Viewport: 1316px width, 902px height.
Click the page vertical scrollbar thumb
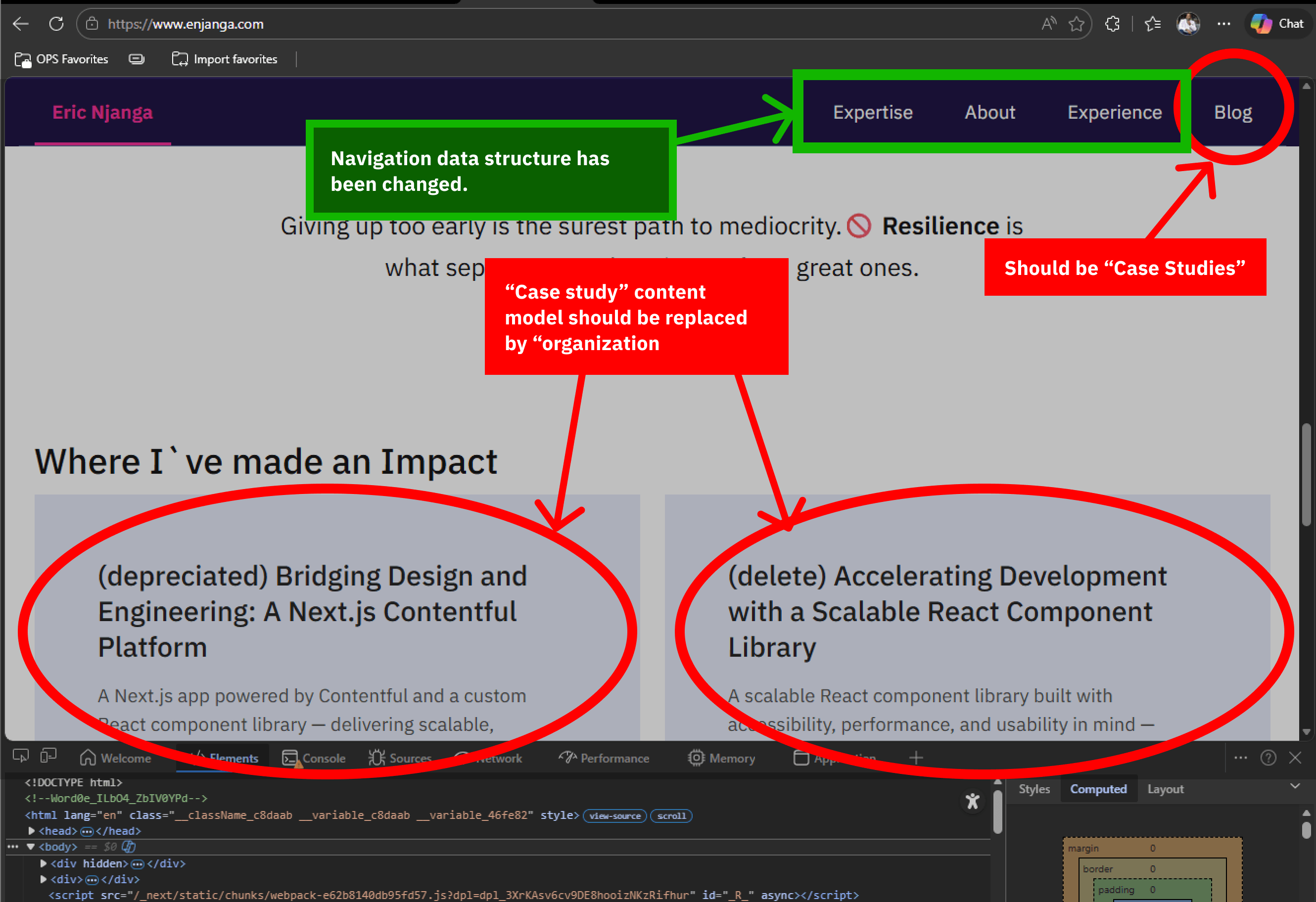[1306, 474]
